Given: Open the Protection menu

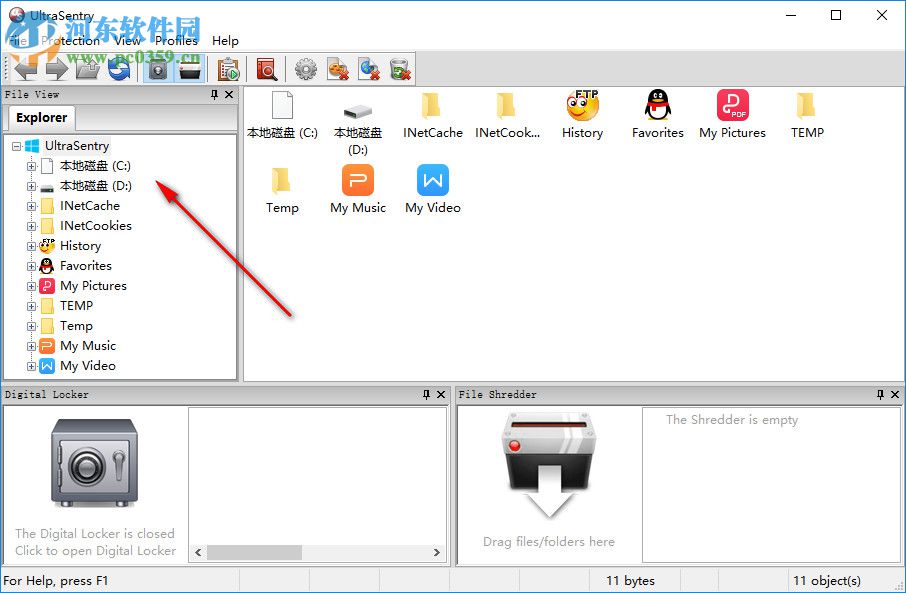Looking at the screenshot, I should point(72,40).
